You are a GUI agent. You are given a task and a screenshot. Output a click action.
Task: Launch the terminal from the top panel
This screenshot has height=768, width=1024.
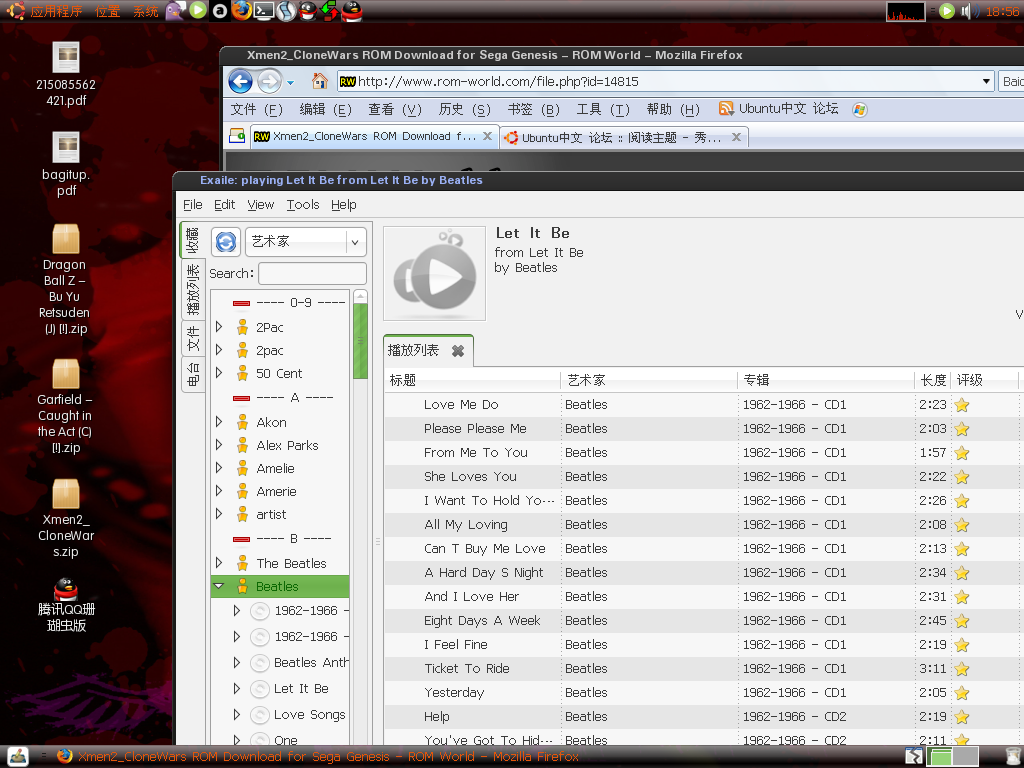click(x=264, y=10)
